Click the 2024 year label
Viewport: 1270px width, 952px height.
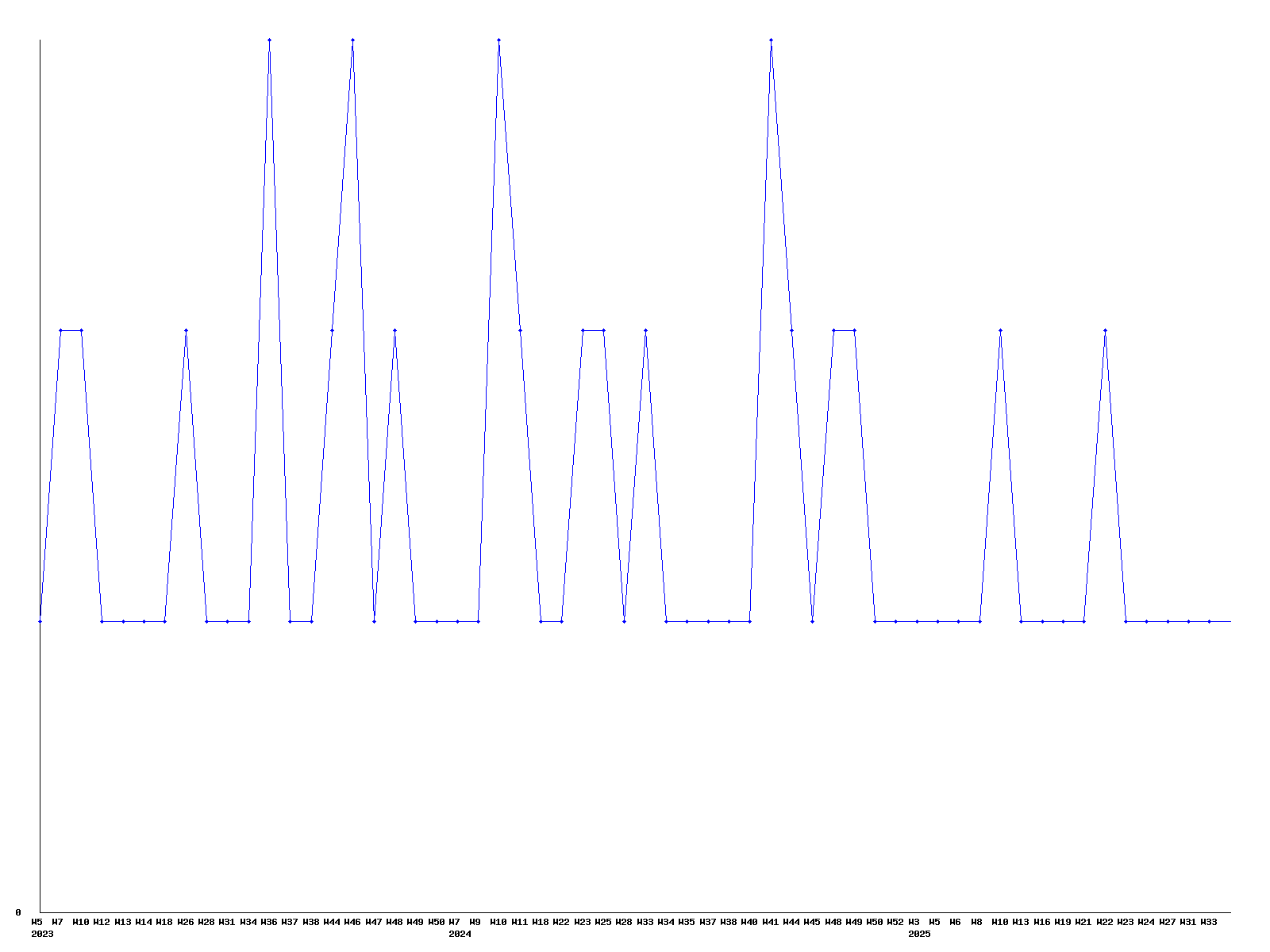pos(460,935)
